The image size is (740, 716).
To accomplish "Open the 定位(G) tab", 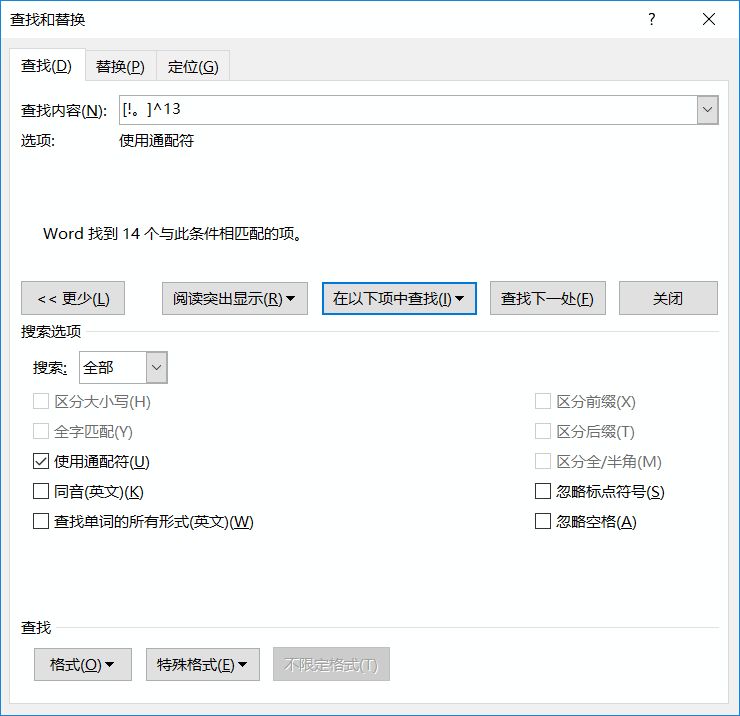I will 193,67.
